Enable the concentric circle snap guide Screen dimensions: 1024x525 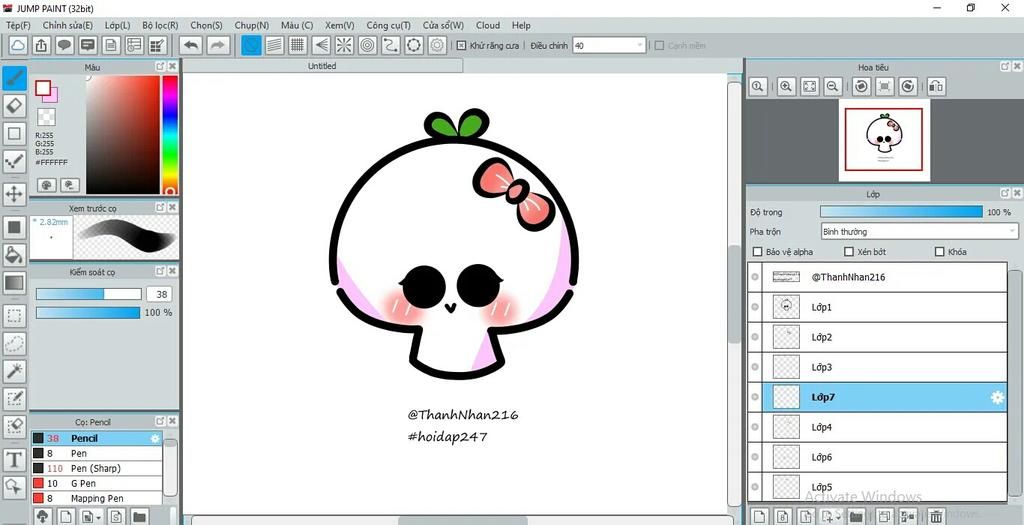pos(367,45)
